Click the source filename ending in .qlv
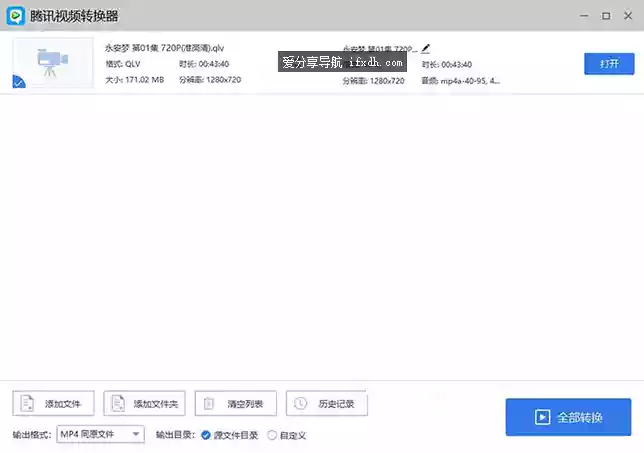The height and width of the screenshot is (453, 644). tap(164, 48)
